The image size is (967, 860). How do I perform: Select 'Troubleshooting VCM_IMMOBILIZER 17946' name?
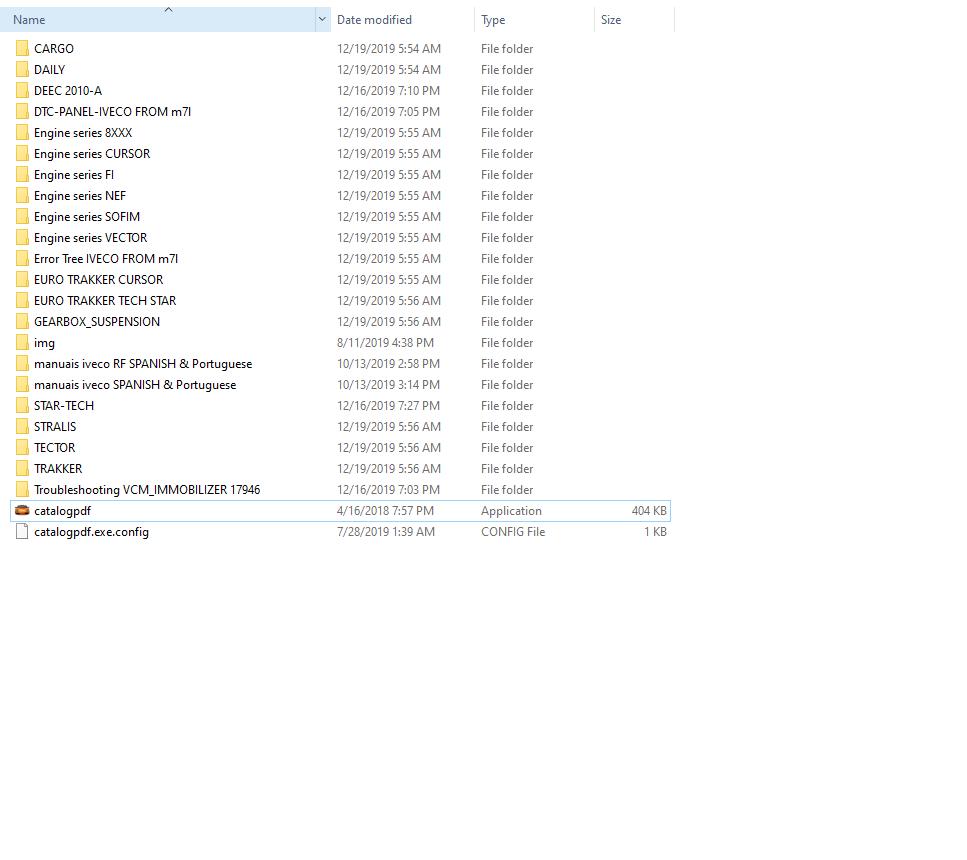(147, 489)
